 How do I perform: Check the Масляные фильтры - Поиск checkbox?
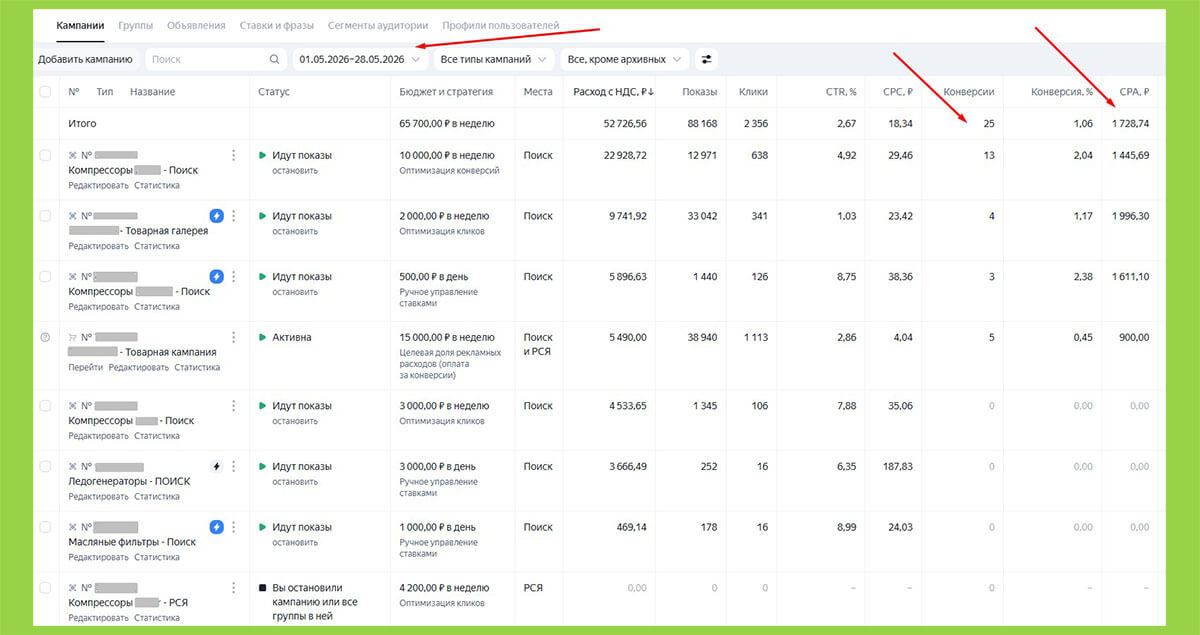click(45, 527)
